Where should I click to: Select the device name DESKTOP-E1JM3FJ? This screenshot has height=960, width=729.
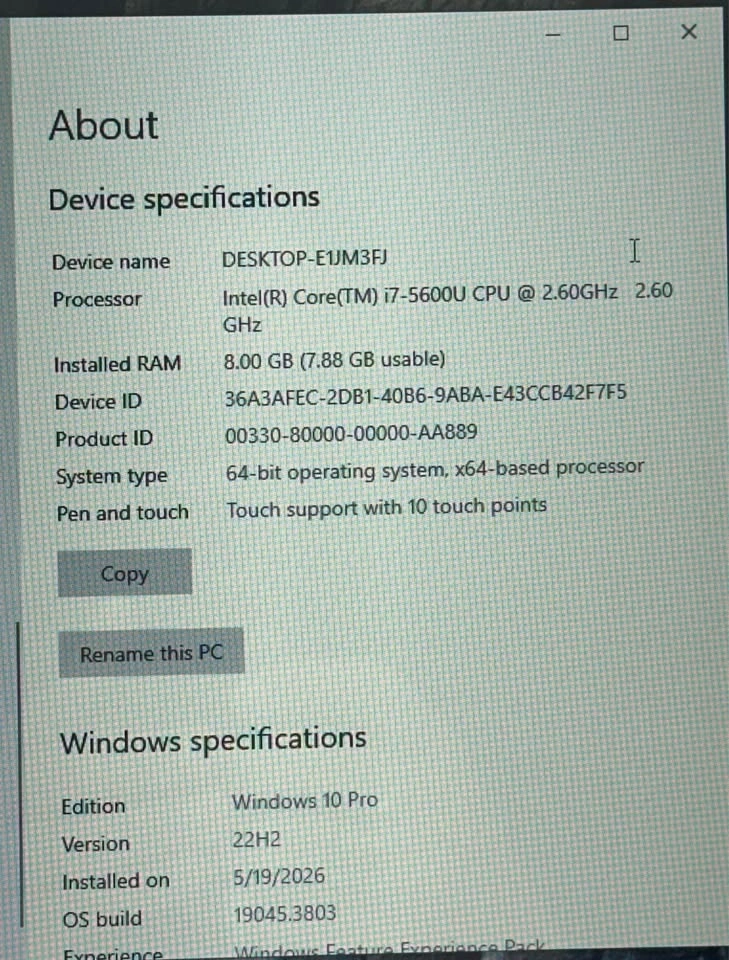[x=304, y=258]
